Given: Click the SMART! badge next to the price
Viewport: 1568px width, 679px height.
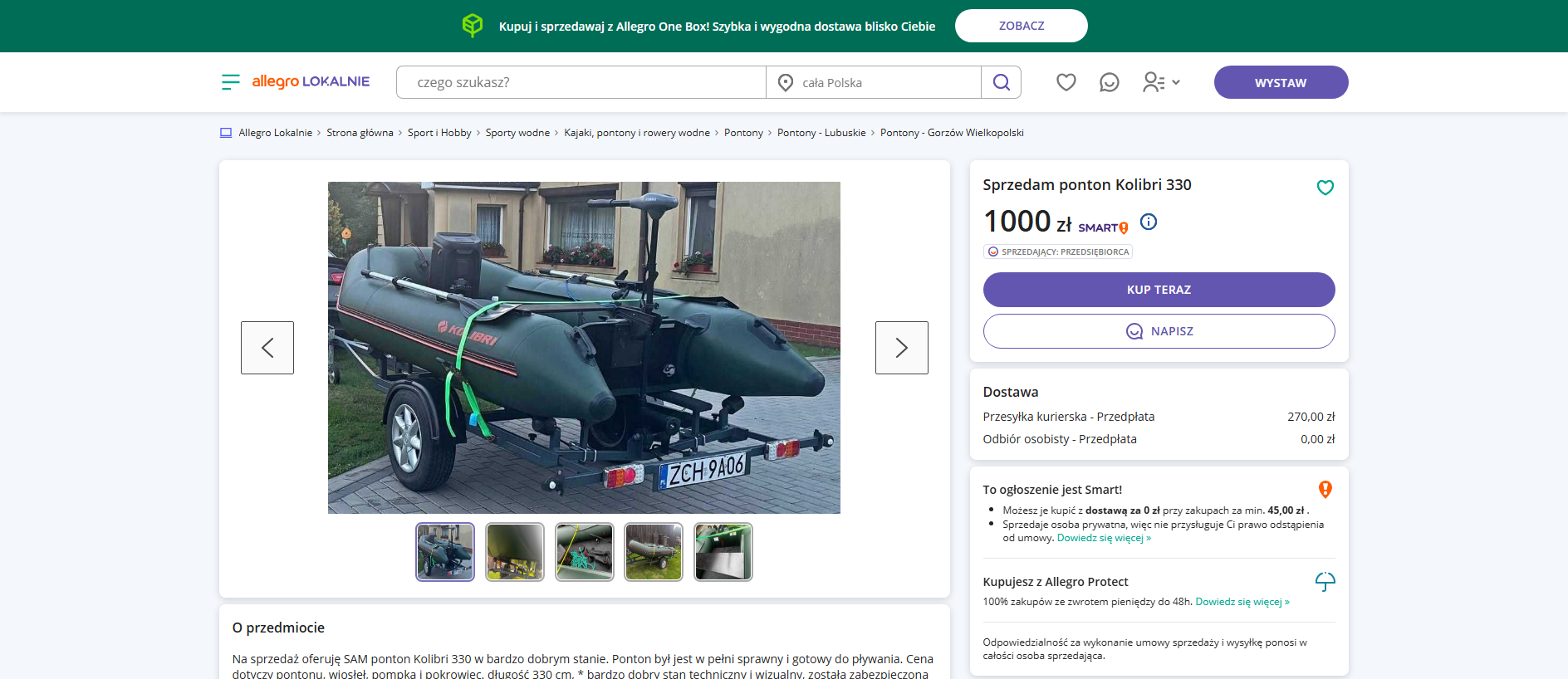Looking at the screenshot, I should tap(1103, 227).
